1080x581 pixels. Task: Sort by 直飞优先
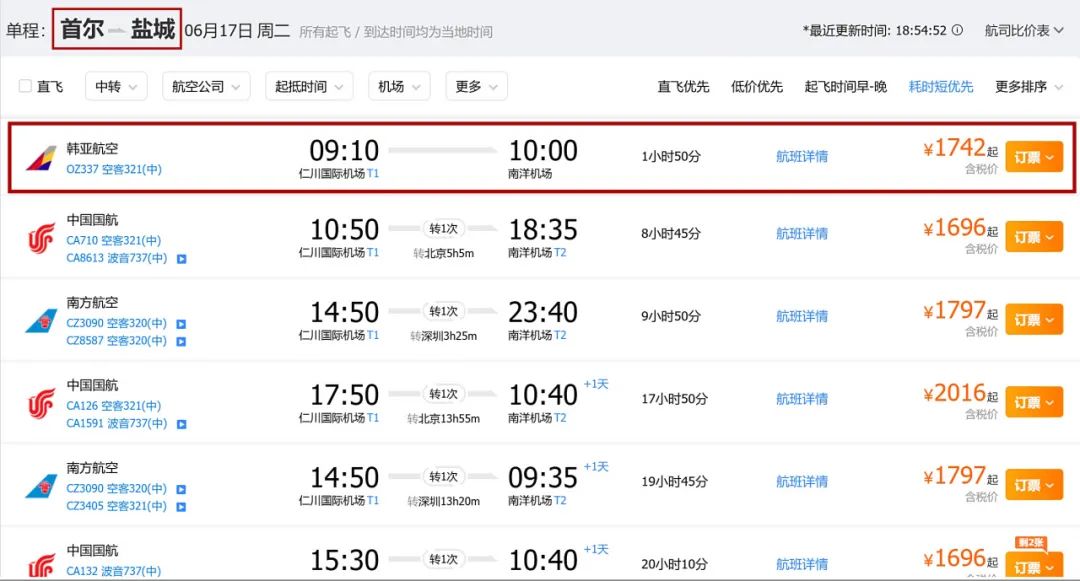[683, 87]
